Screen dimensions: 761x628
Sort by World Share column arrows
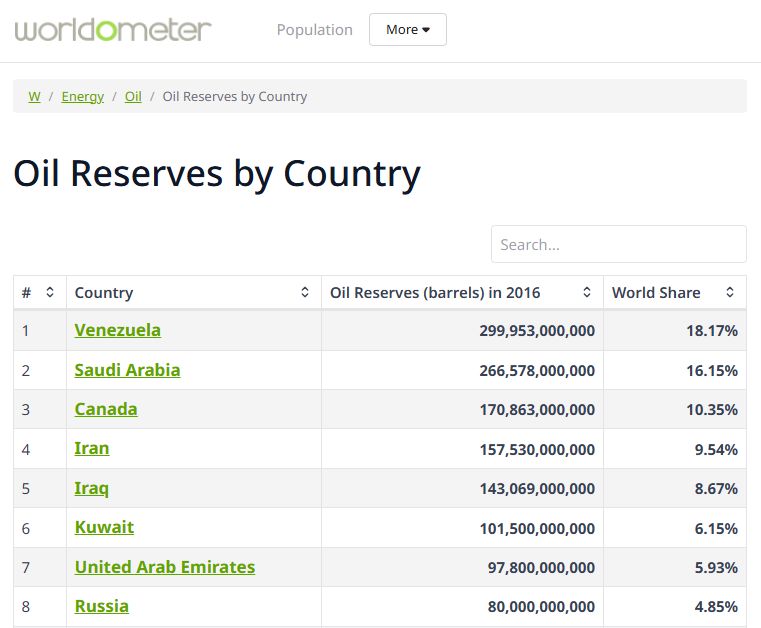tap(730, 293)
